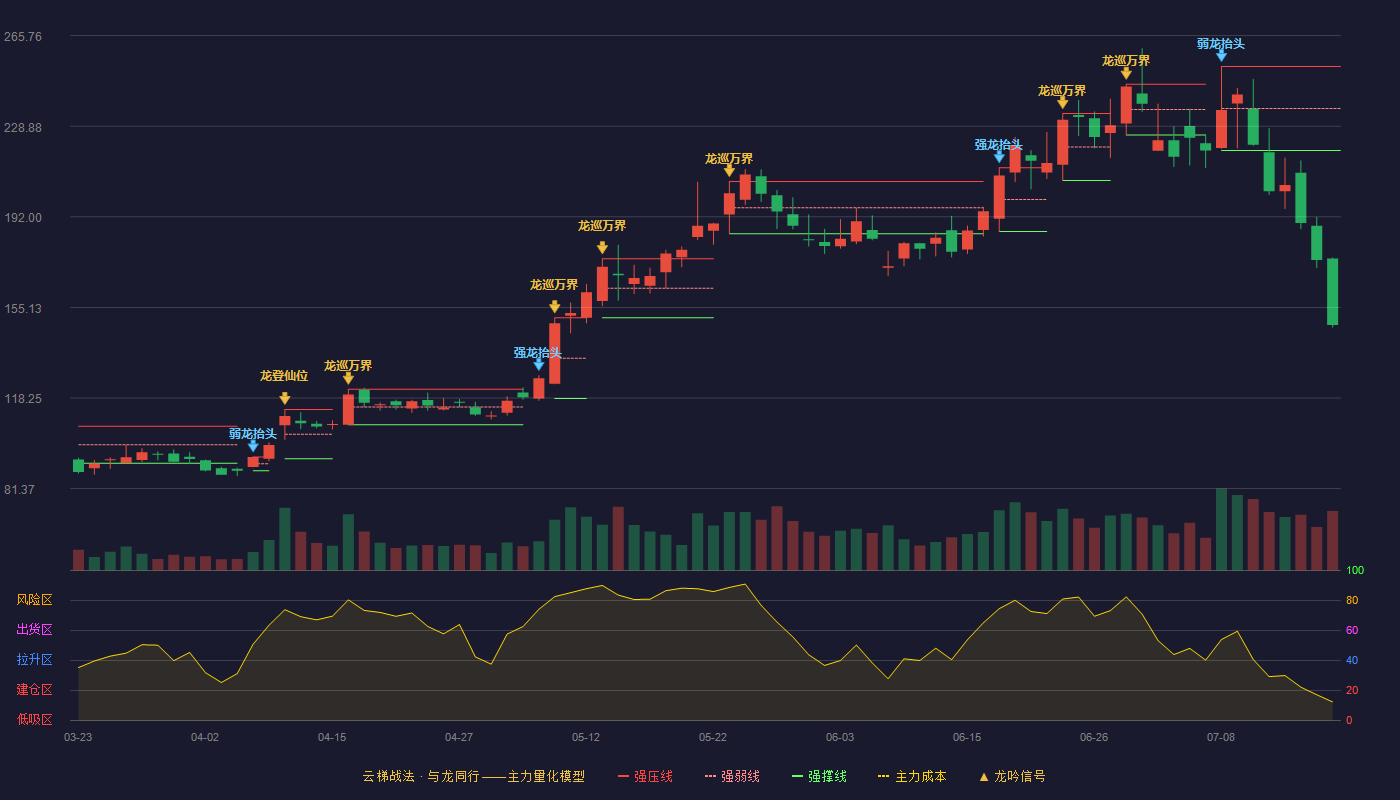Click the 04-27 date axis label
This screenshot has width=1400, height=800.
459,737
